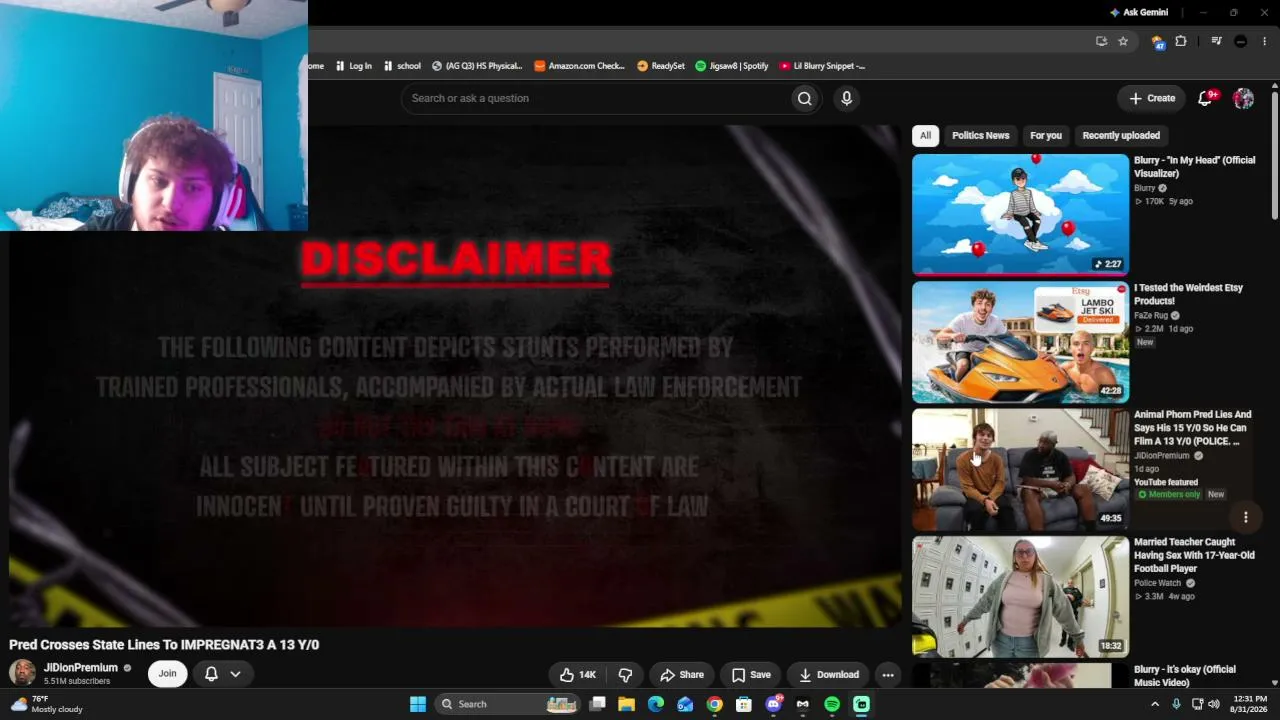
Task: Open the clock and date in the taskbar
Action: (x=1250, y=704)
